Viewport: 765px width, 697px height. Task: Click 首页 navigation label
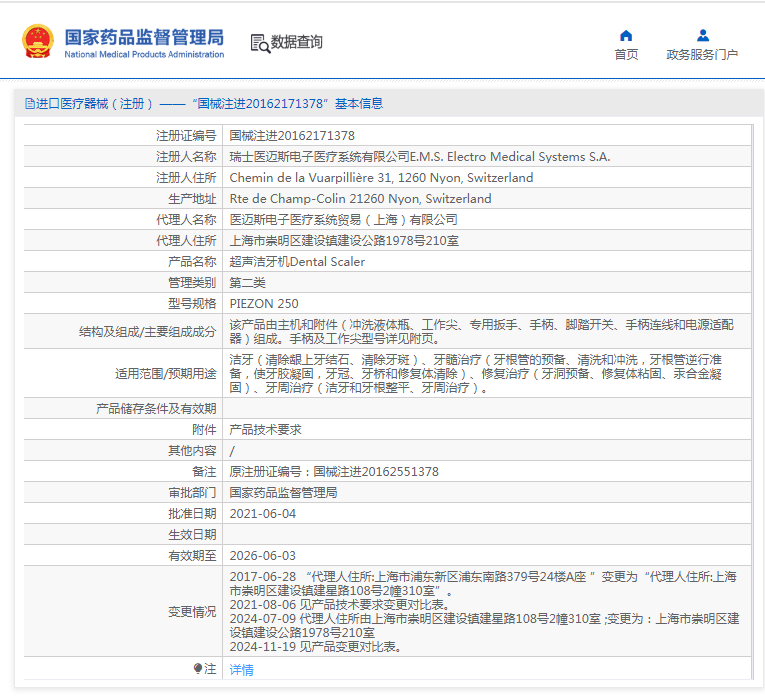tap(626, 55)
